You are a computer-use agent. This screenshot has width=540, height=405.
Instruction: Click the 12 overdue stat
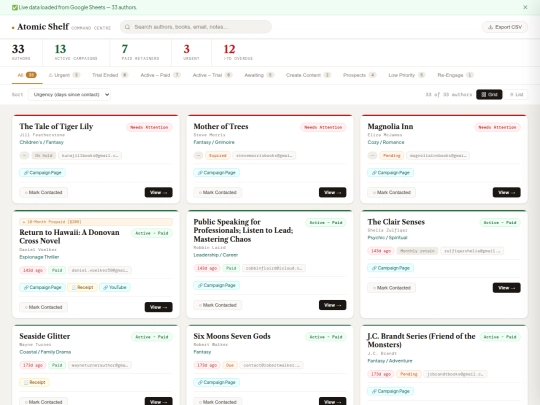click(x=238, y=52)
